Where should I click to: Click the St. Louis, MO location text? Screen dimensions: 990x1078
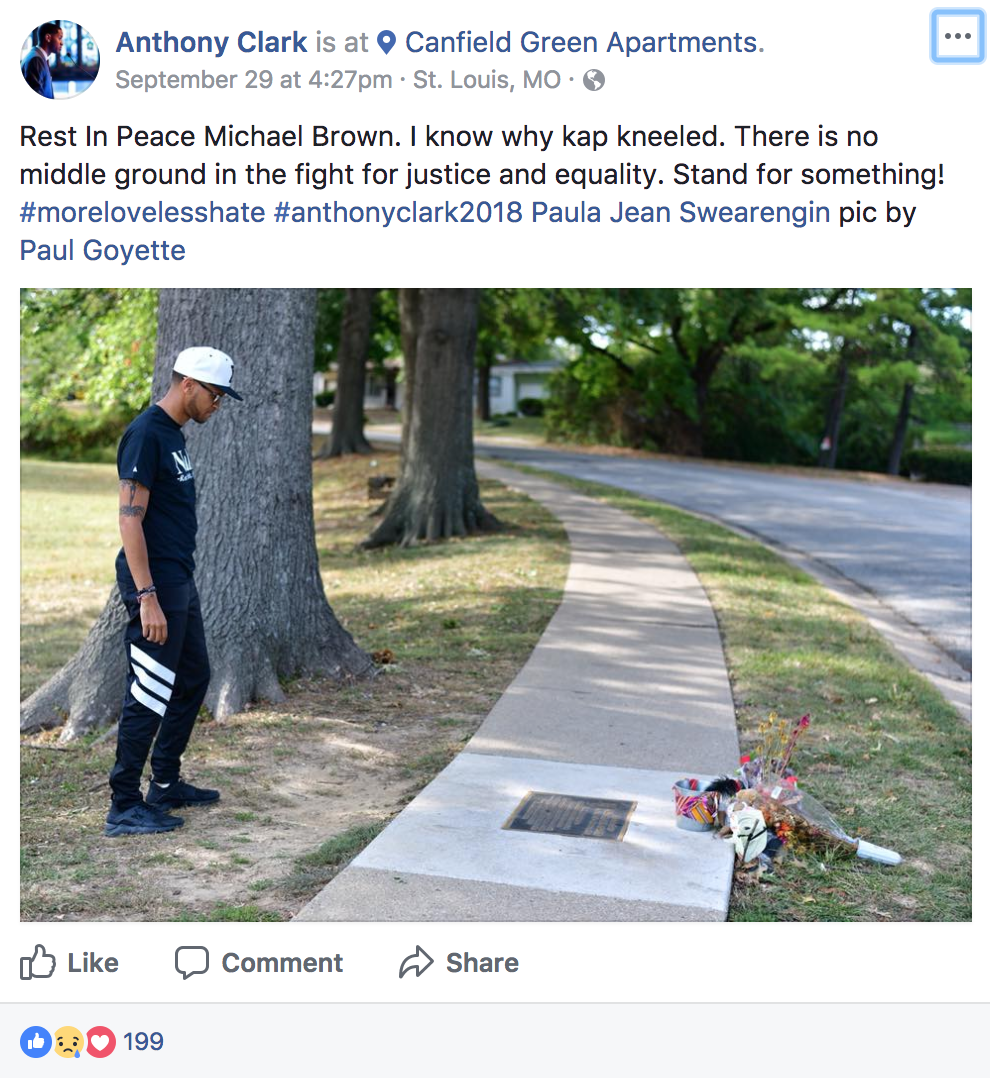pyautogui.click(x=487, y=80)
